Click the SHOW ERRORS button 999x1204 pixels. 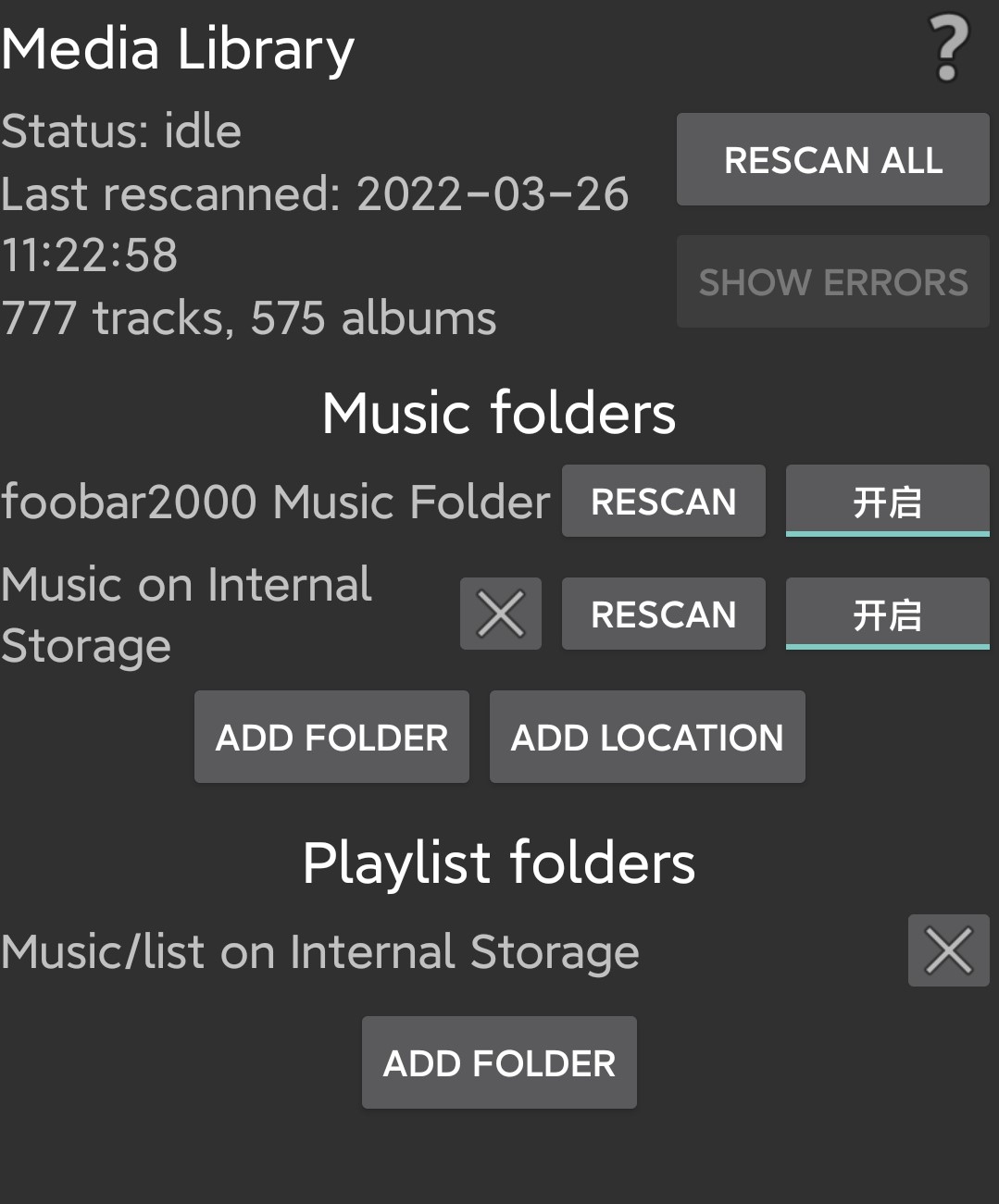(x=833, y=281)
